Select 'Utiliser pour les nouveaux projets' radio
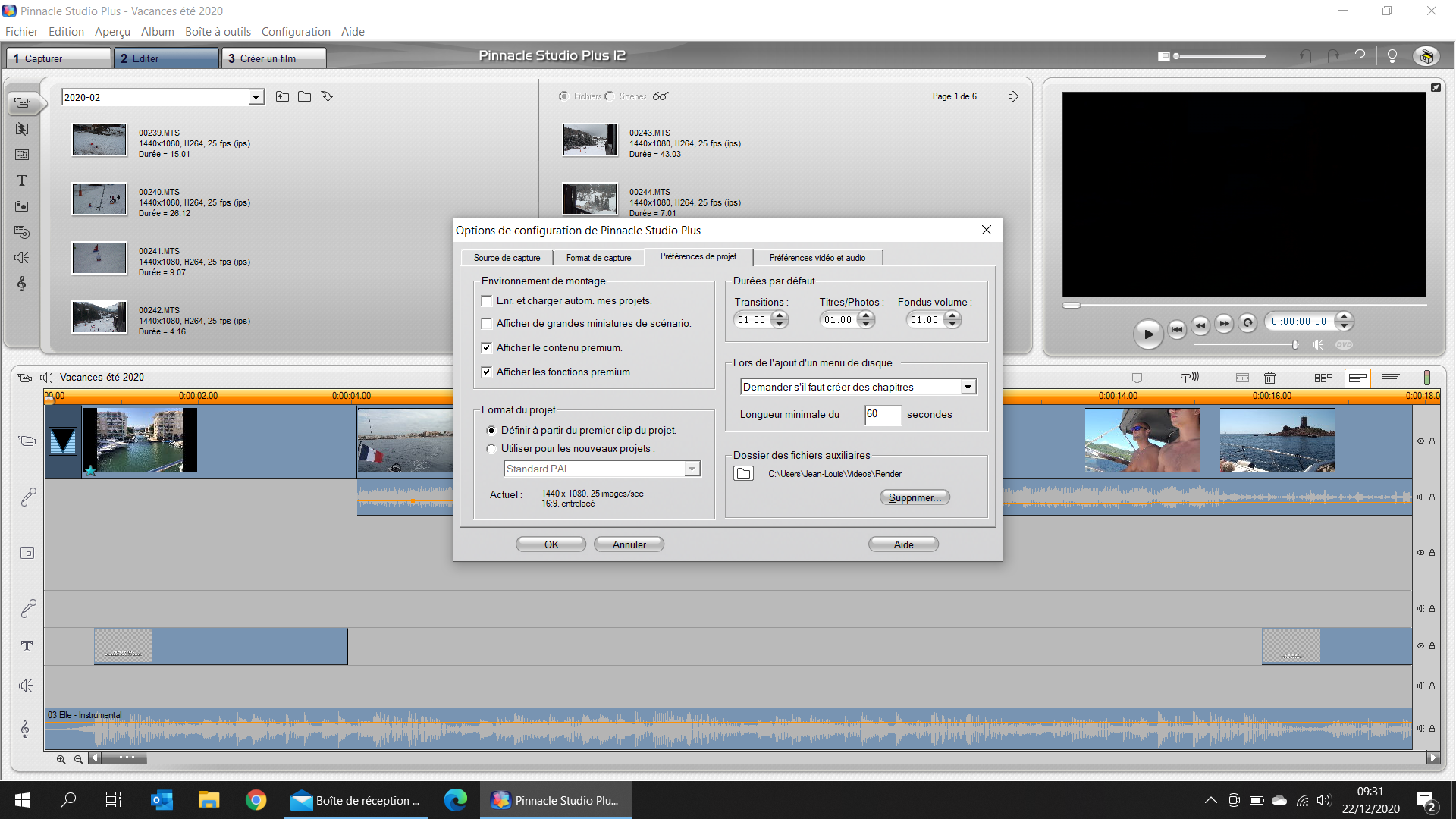Screen dimensions: 1456x819 491,449
